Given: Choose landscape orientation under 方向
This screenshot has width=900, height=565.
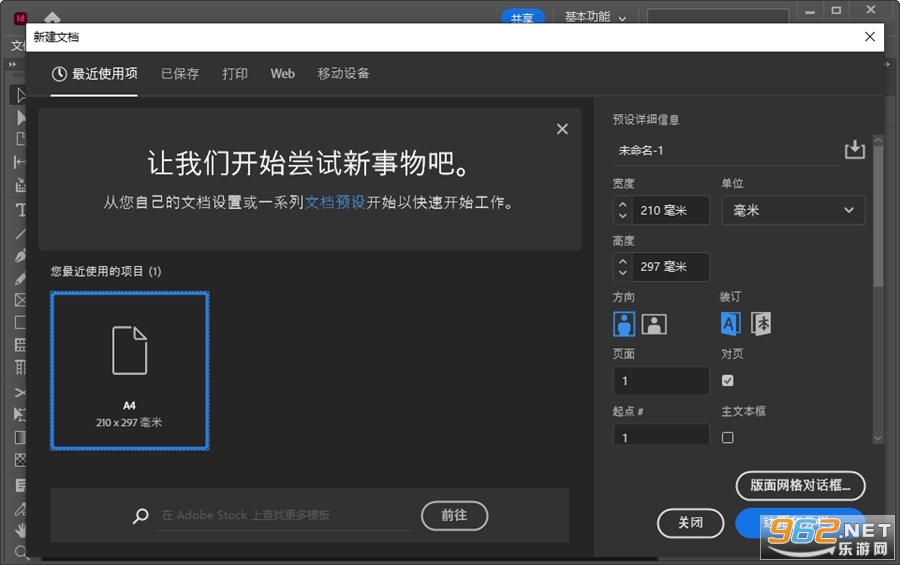Looking at the screenshot, I should [x=654, y=324].
